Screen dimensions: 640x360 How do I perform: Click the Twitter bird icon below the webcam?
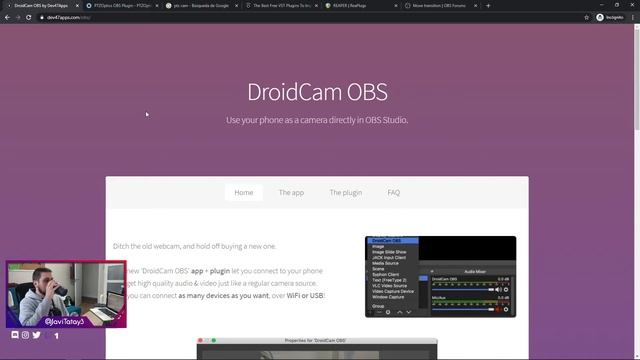pos(36,335)
